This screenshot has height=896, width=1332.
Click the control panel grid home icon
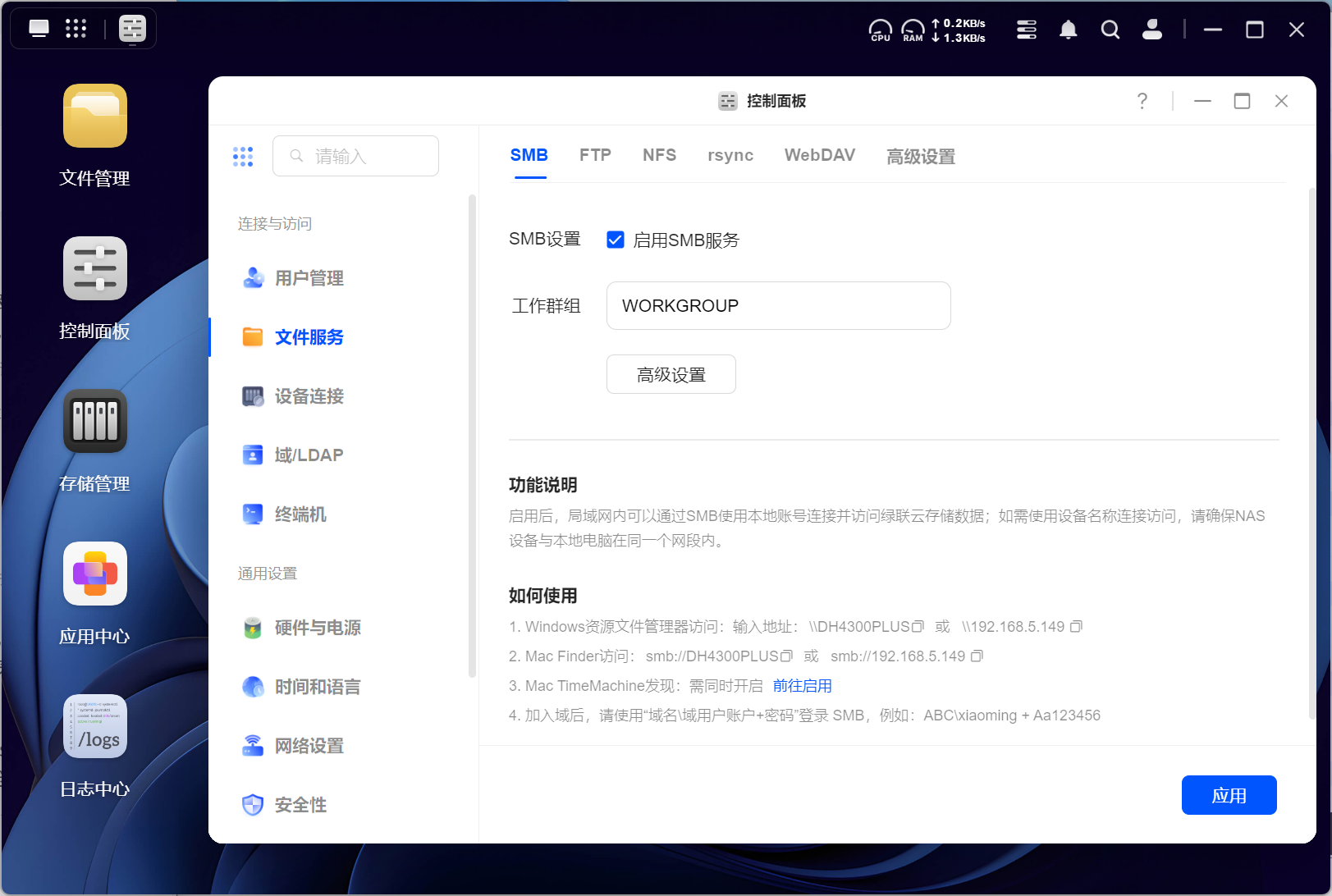tap(243, 157)
